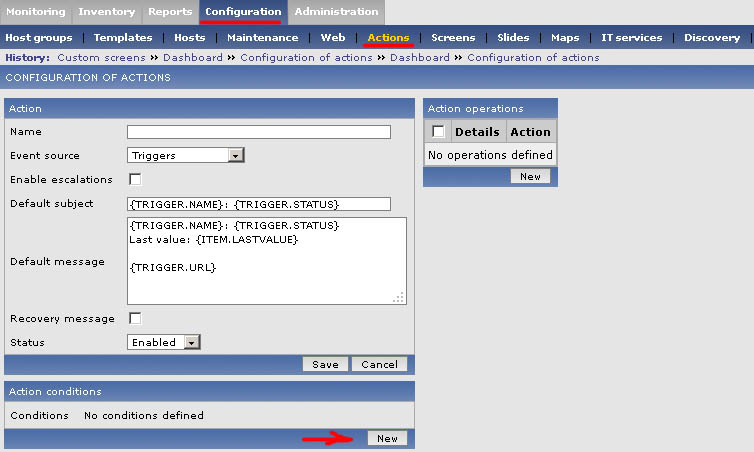Open the IT services submenu

coord(632,38)
